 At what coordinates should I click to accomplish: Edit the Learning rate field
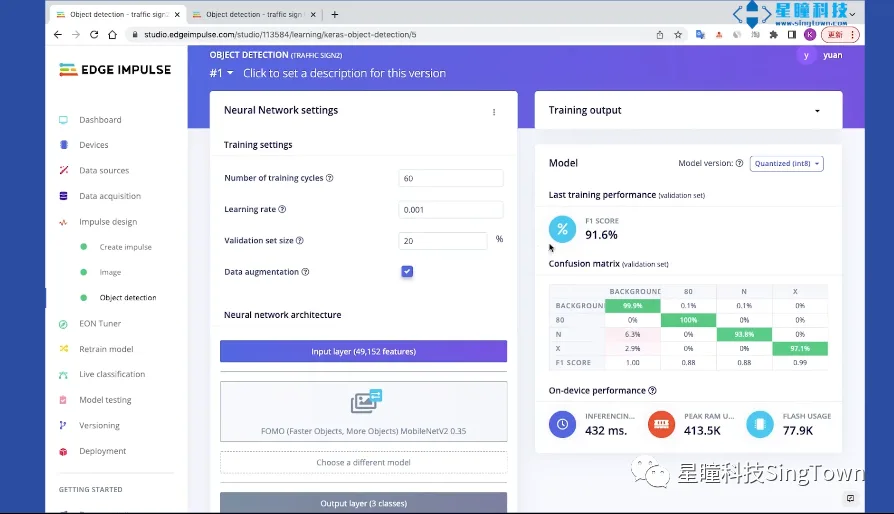[450, 210]
